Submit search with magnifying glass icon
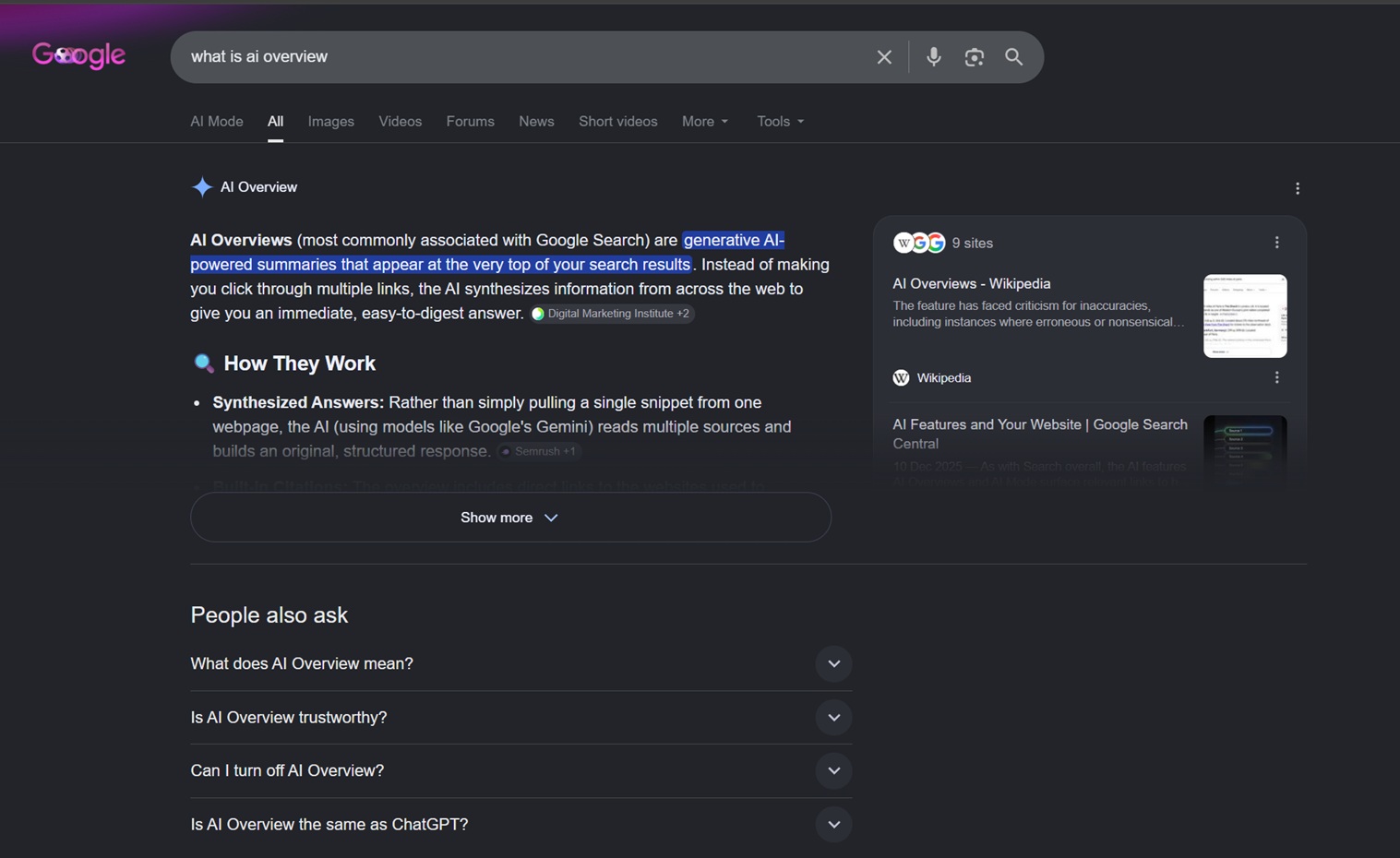Screen dimensions: 1400x858 tap(1013, 57)
